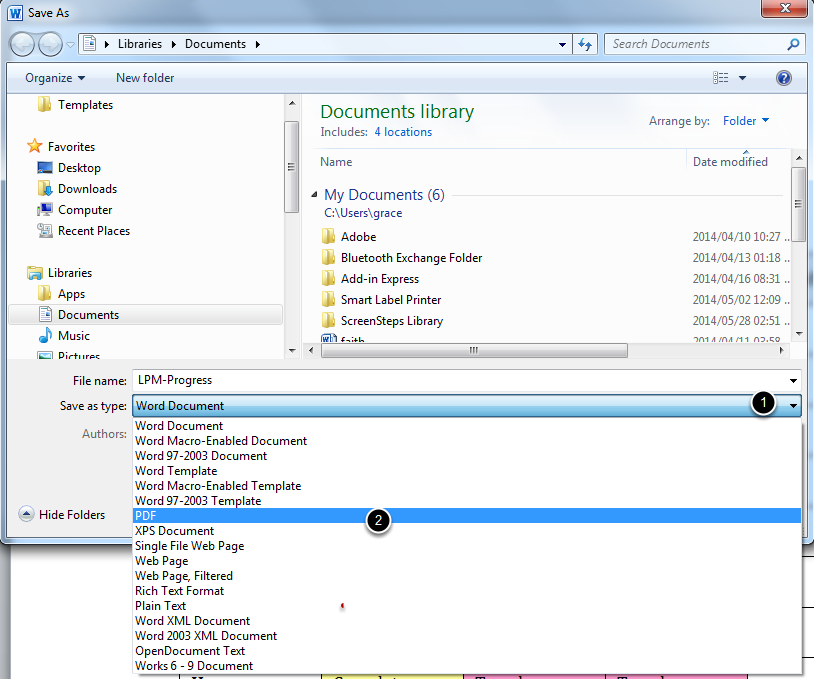The height and width of the screenshot is (679, 814).
Task: Click the search magnifier in Search Documents
Action: [793, 44]
